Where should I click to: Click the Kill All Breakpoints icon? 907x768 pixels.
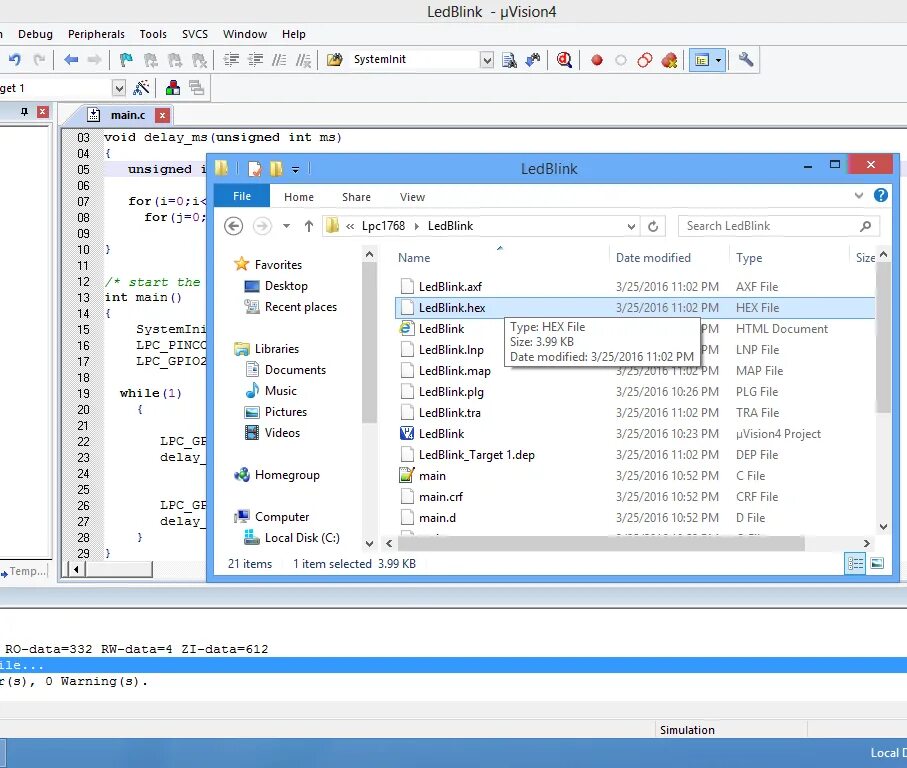(x=668, y=60)
